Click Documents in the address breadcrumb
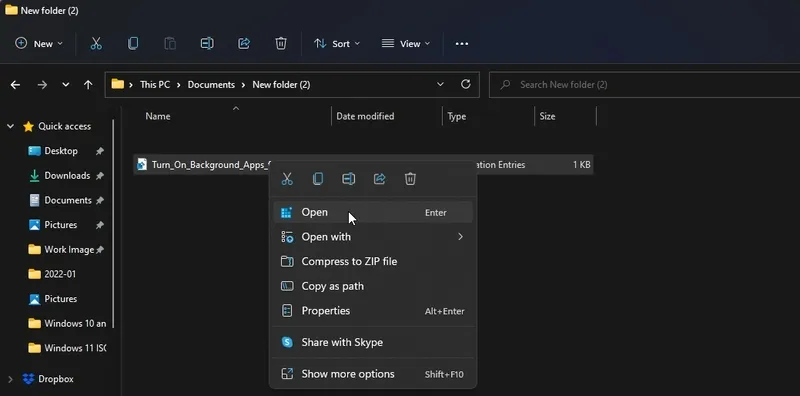800x396 pixels. [211, 85]
